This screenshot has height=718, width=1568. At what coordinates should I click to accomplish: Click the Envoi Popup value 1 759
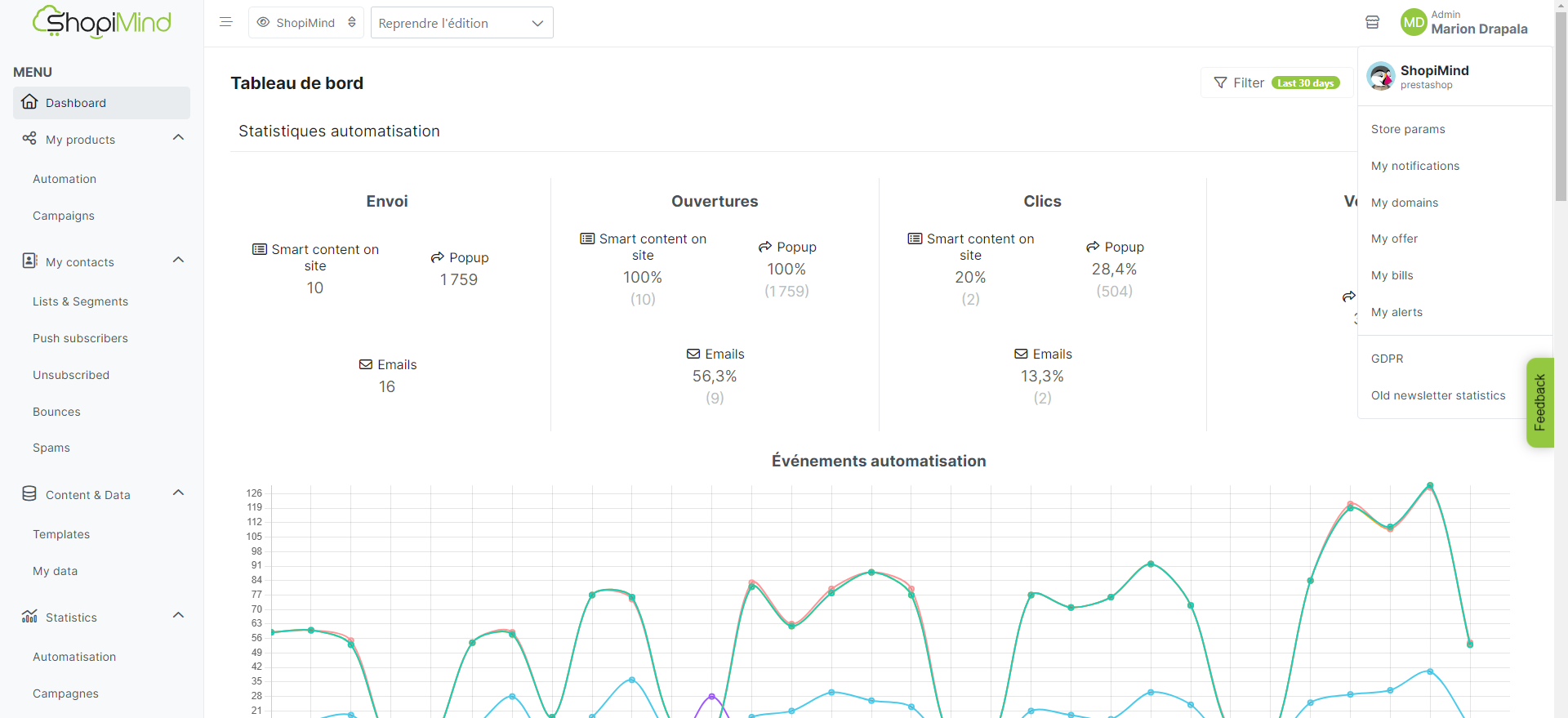pos(459,279)
